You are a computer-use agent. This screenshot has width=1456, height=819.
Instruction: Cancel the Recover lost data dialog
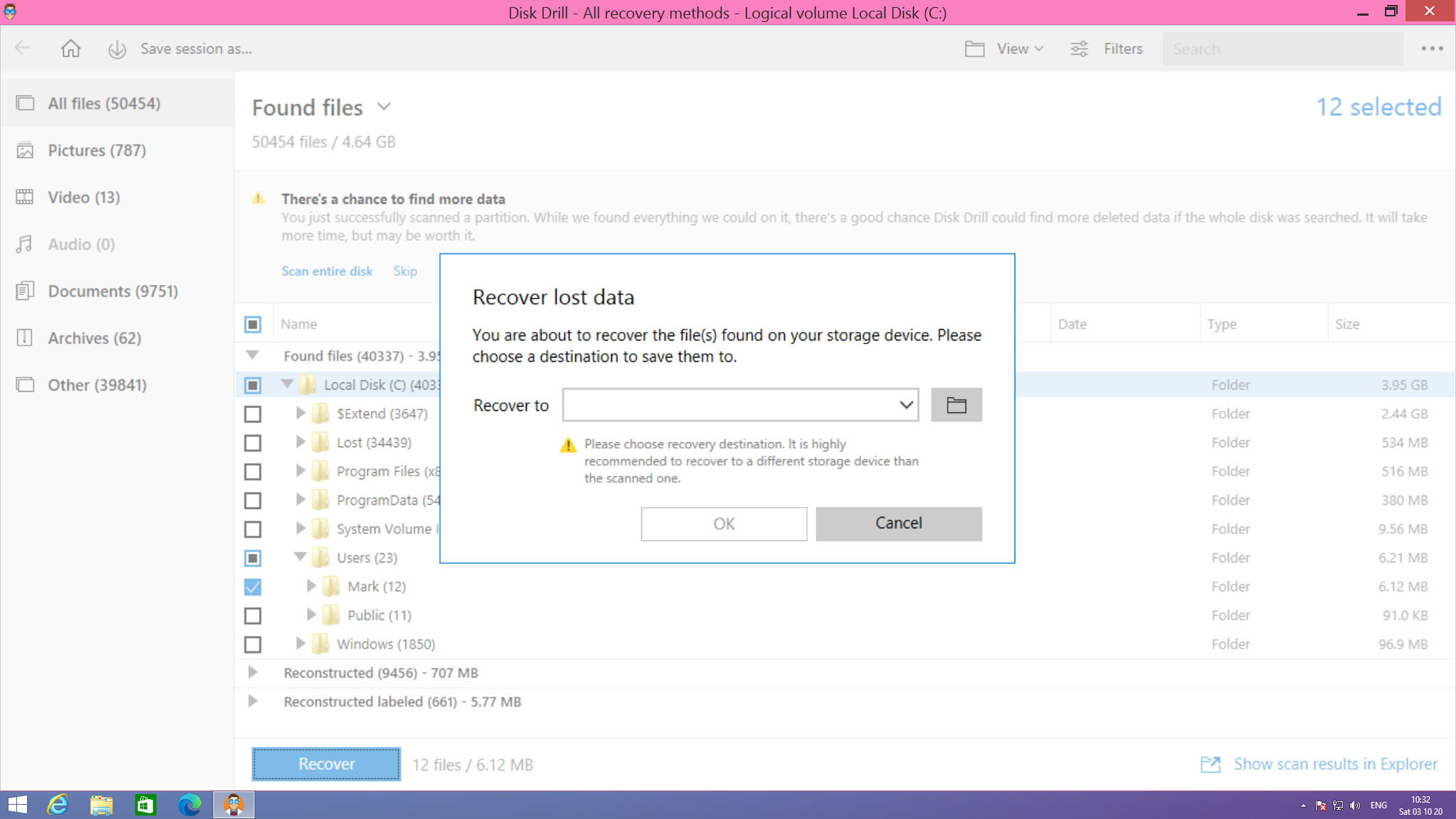(899, 524)
